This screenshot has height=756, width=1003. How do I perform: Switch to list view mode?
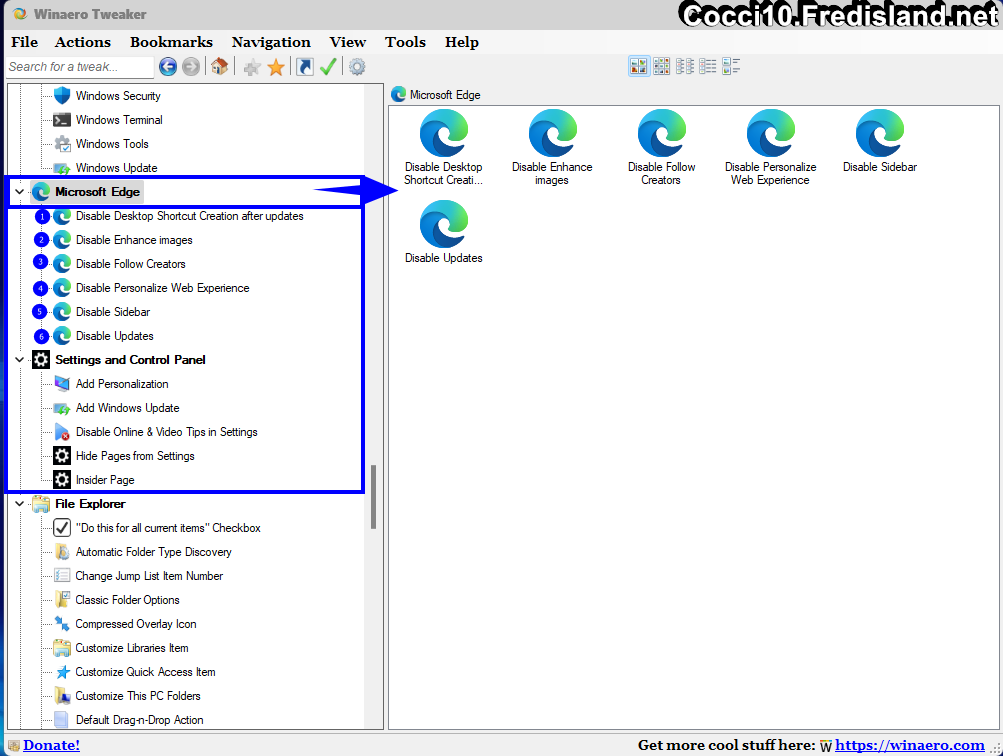point(707,66)
